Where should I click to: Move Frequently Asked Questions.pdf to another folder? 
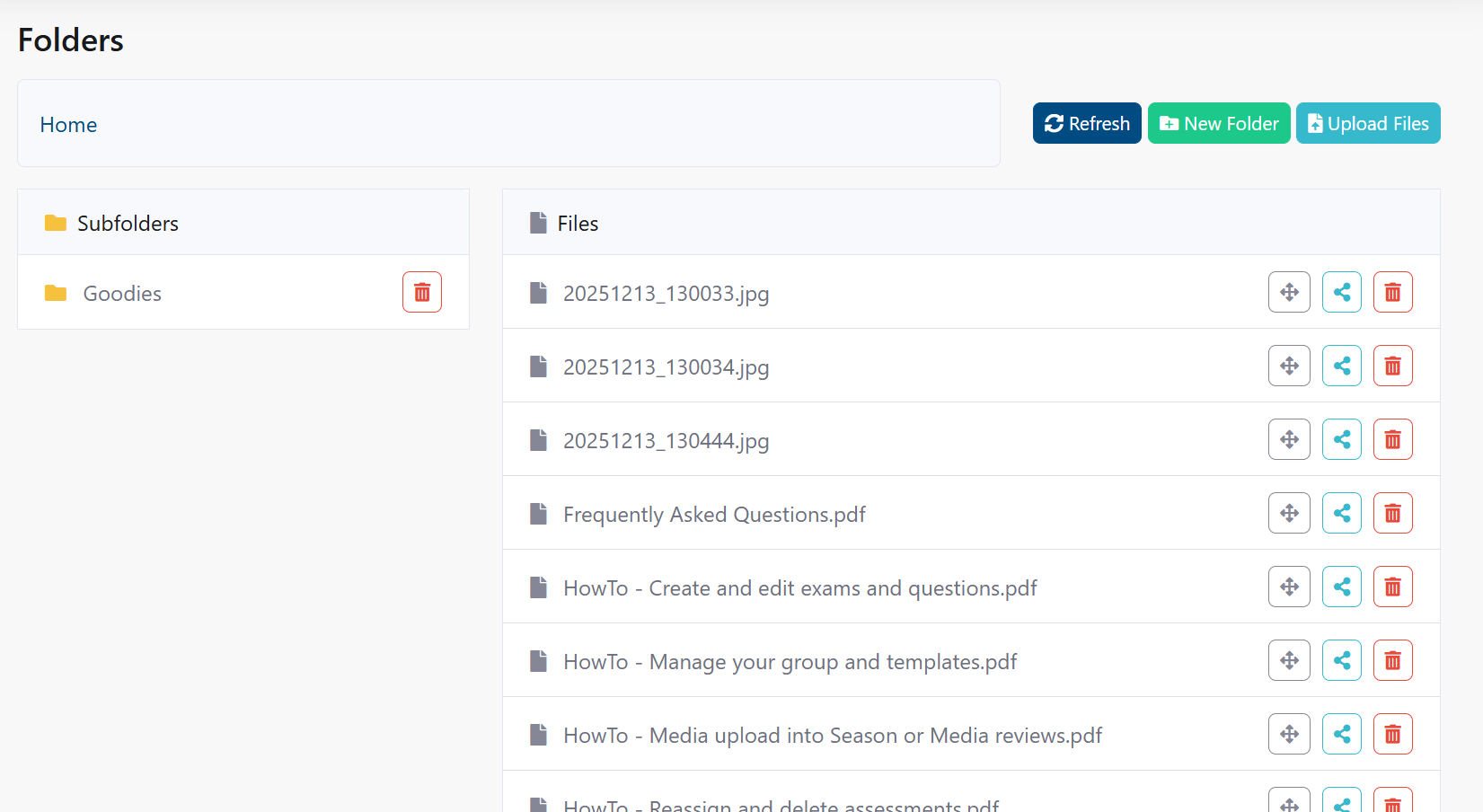coord(1289,513)
